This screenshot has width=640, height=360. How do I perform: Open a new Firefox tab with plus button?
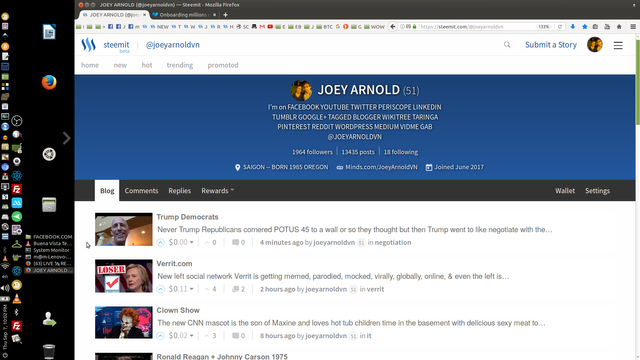tap(225, 15)
